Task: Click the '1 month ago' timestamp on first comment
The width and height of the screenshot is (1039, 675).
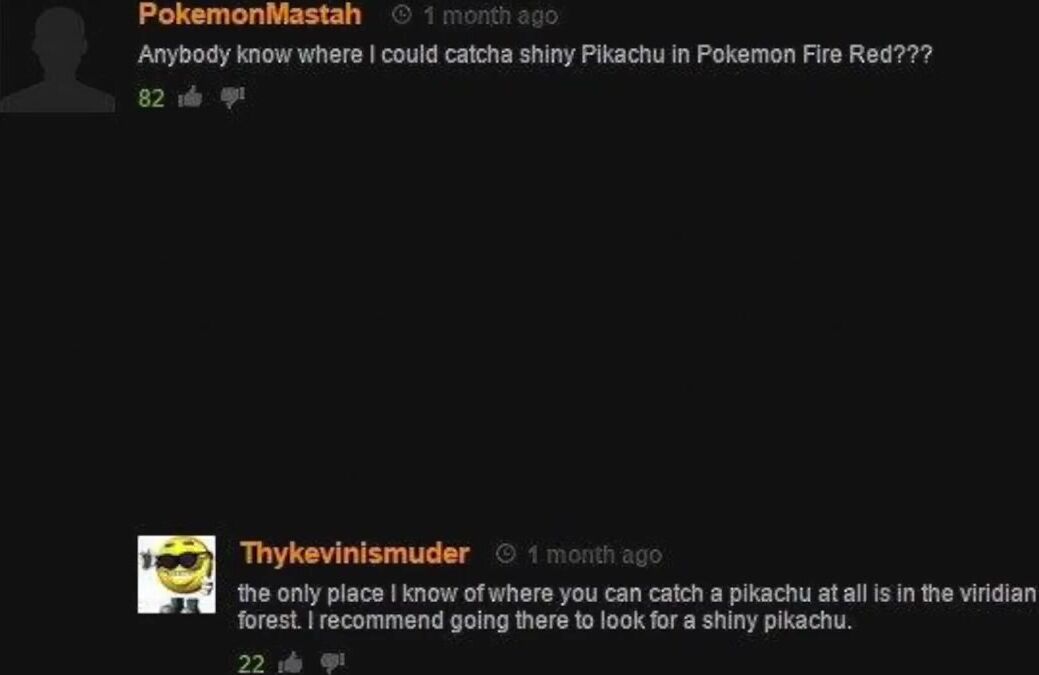Action: coord(491,15)
